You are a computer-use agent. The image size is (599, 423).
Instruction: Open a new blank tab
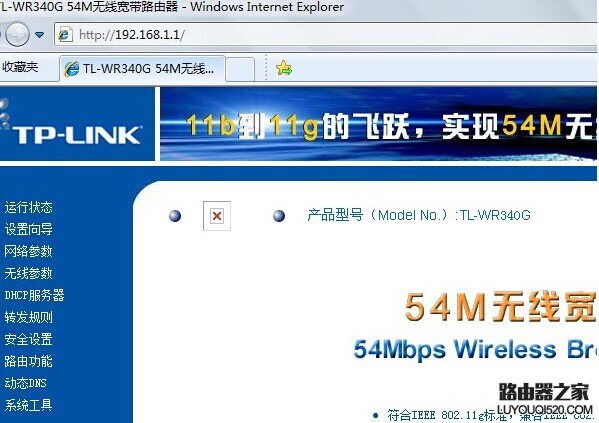(240, 69)
